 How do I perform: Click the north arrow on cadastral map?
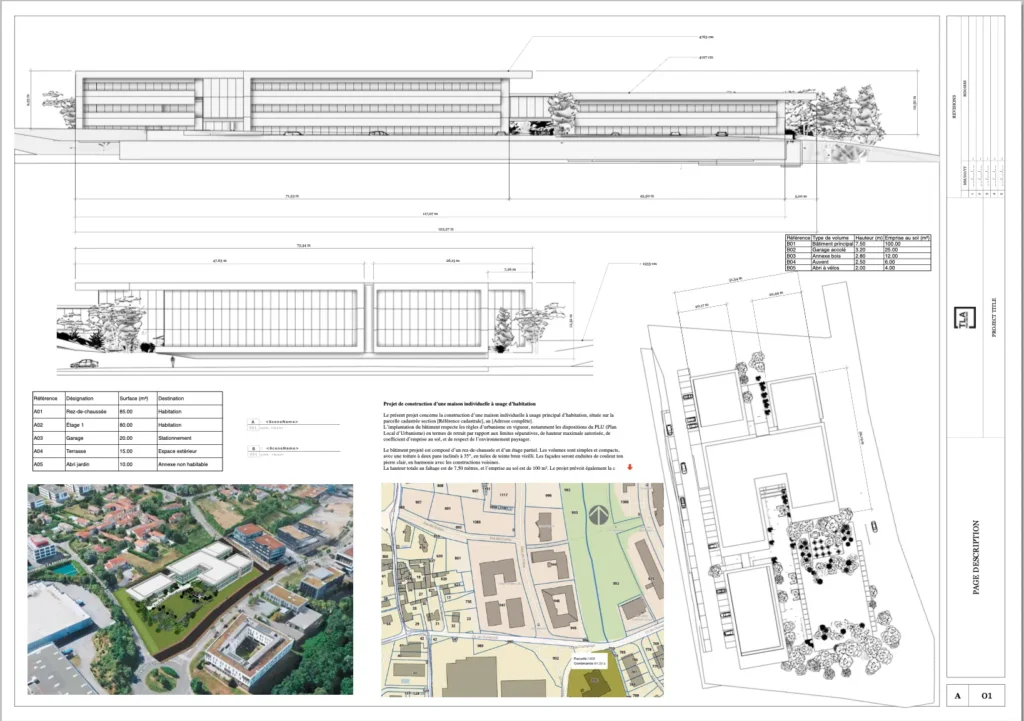pyautogui.click(x=599, y=515)
